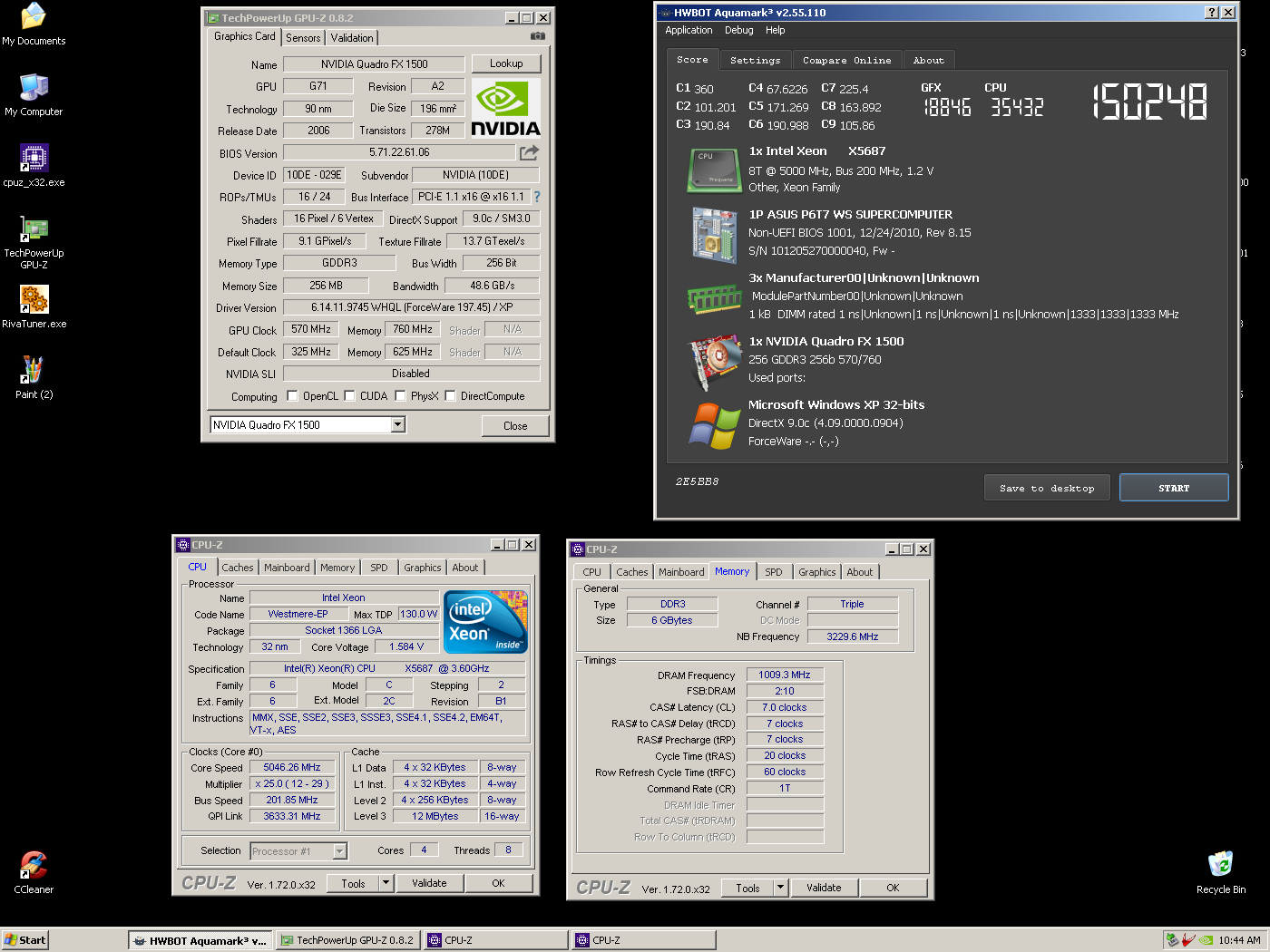Enable OpenCL checkbox in GPU-Z
This screenshot has height=952, width=1270.
coord(292,395)
